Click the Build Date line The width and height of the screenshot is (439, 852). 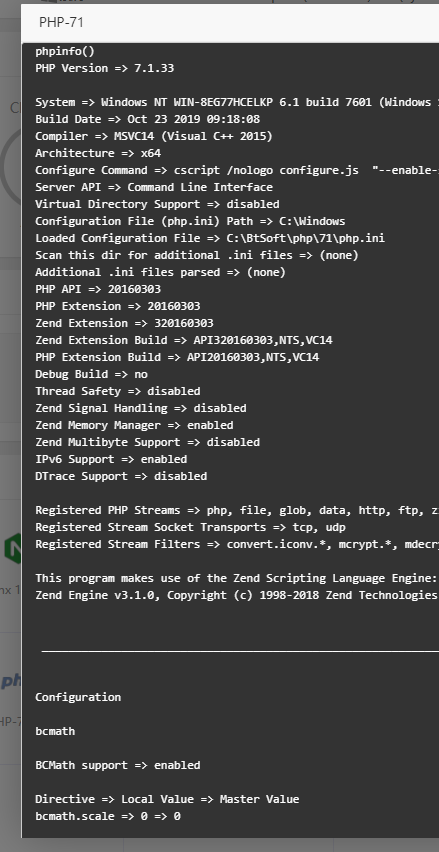[147, 119]
